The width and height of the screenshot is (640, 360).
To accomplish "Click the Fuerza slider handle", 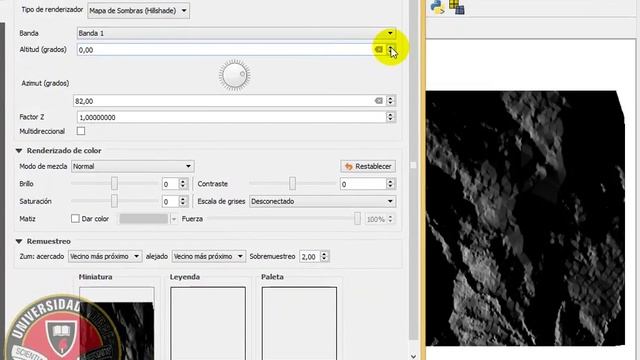I will (357, 219).
